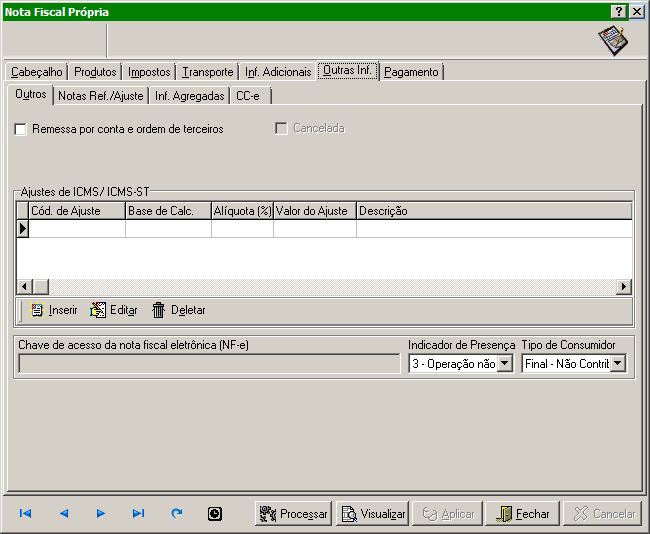
Task: Expand the Tipo de Consumidor dropdown
Action: click(617, 364)
